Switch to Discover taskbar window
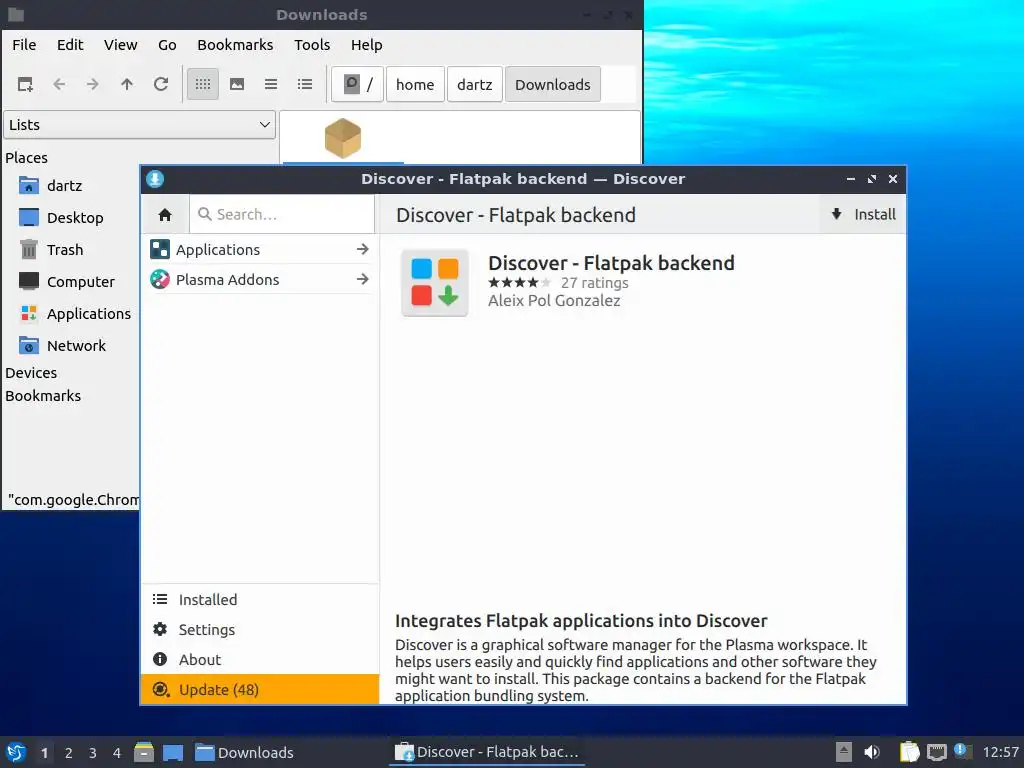 487,752
